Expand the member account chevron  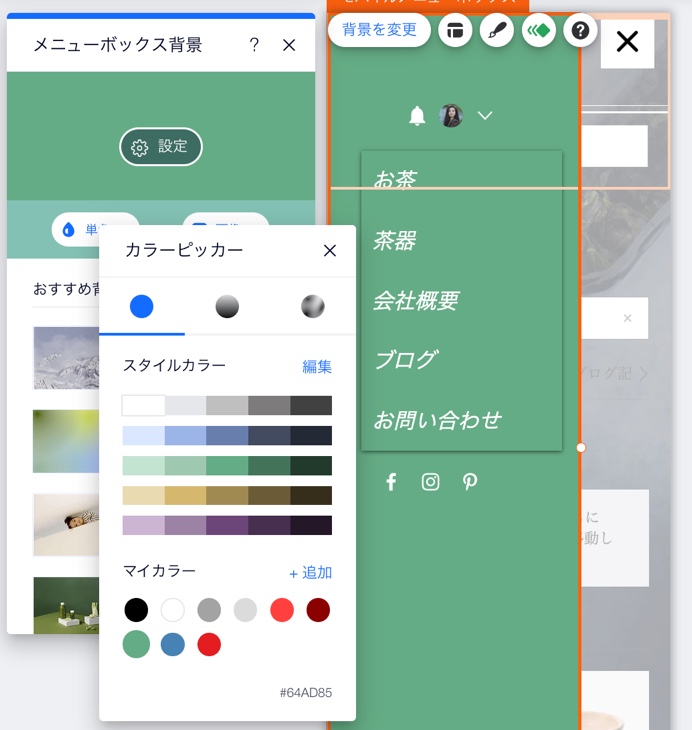tap(485, 115)
